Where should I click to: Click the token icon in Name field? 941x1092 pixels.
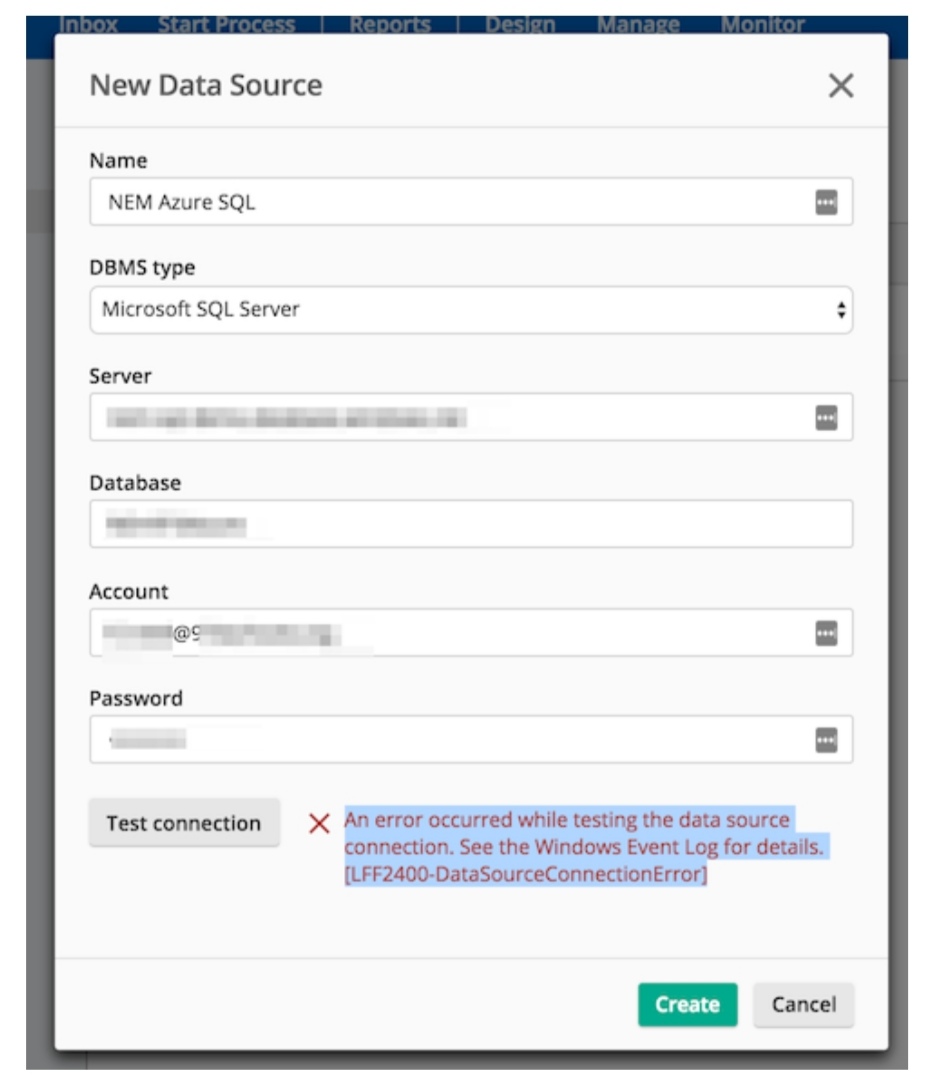click(825, 203)
